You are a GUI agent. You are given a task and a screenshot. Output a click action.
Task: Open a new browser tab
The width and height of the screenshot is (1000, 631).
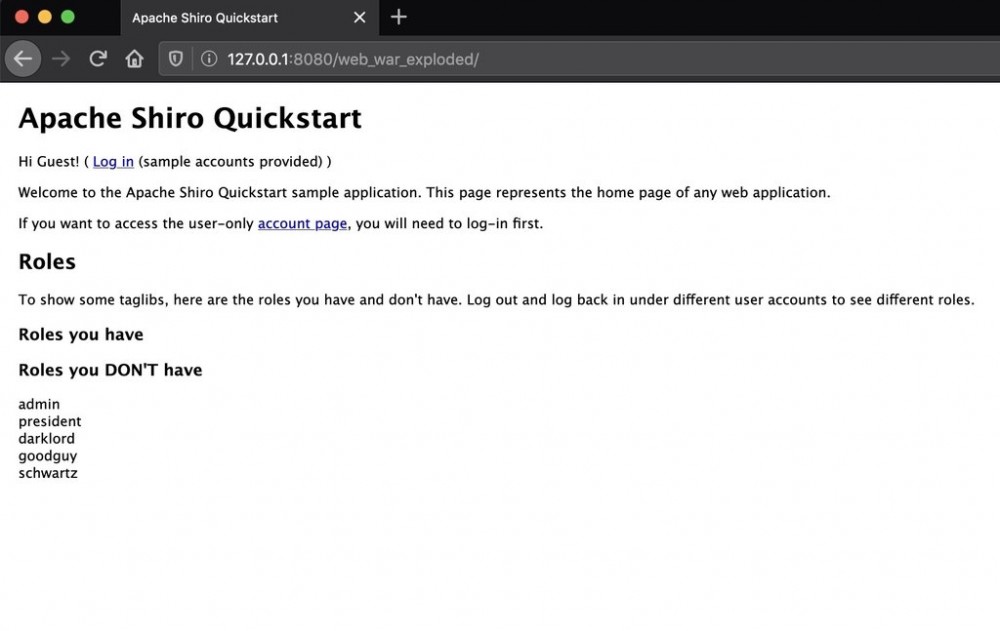(x=398, y=17)
